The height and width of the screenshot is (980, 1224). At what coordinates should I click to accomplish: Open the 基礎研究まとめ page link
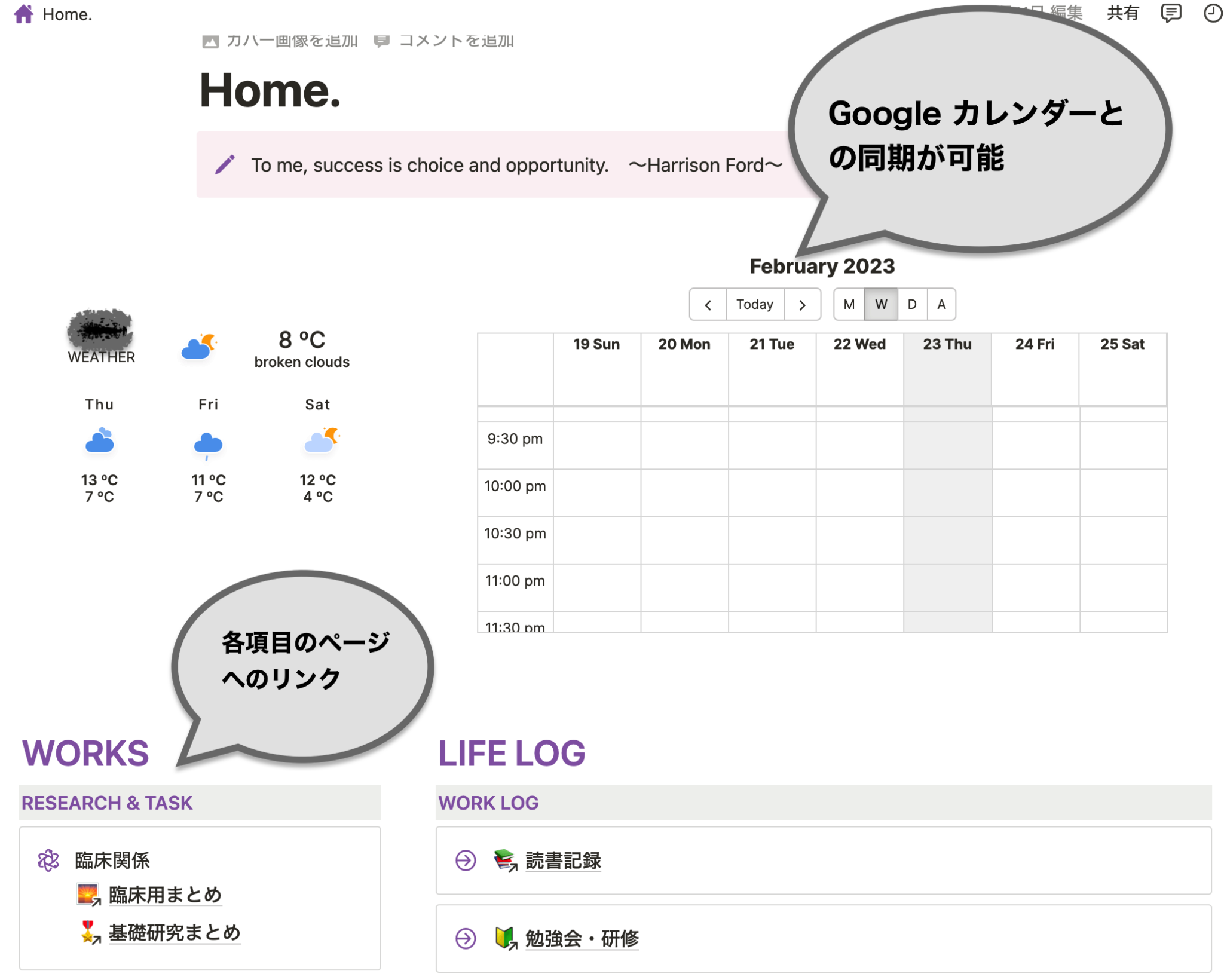coord(175,932)
